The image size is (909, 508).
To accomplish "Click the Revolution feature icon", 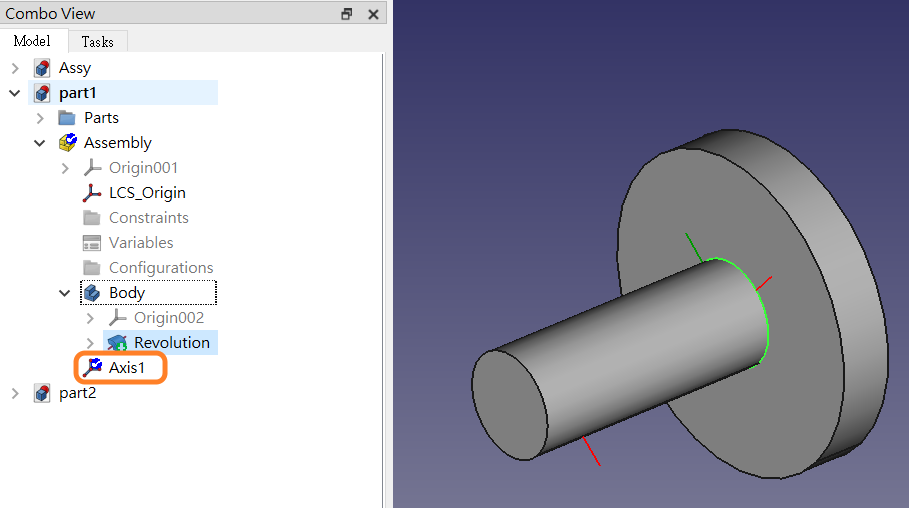I will coord(117,343).
